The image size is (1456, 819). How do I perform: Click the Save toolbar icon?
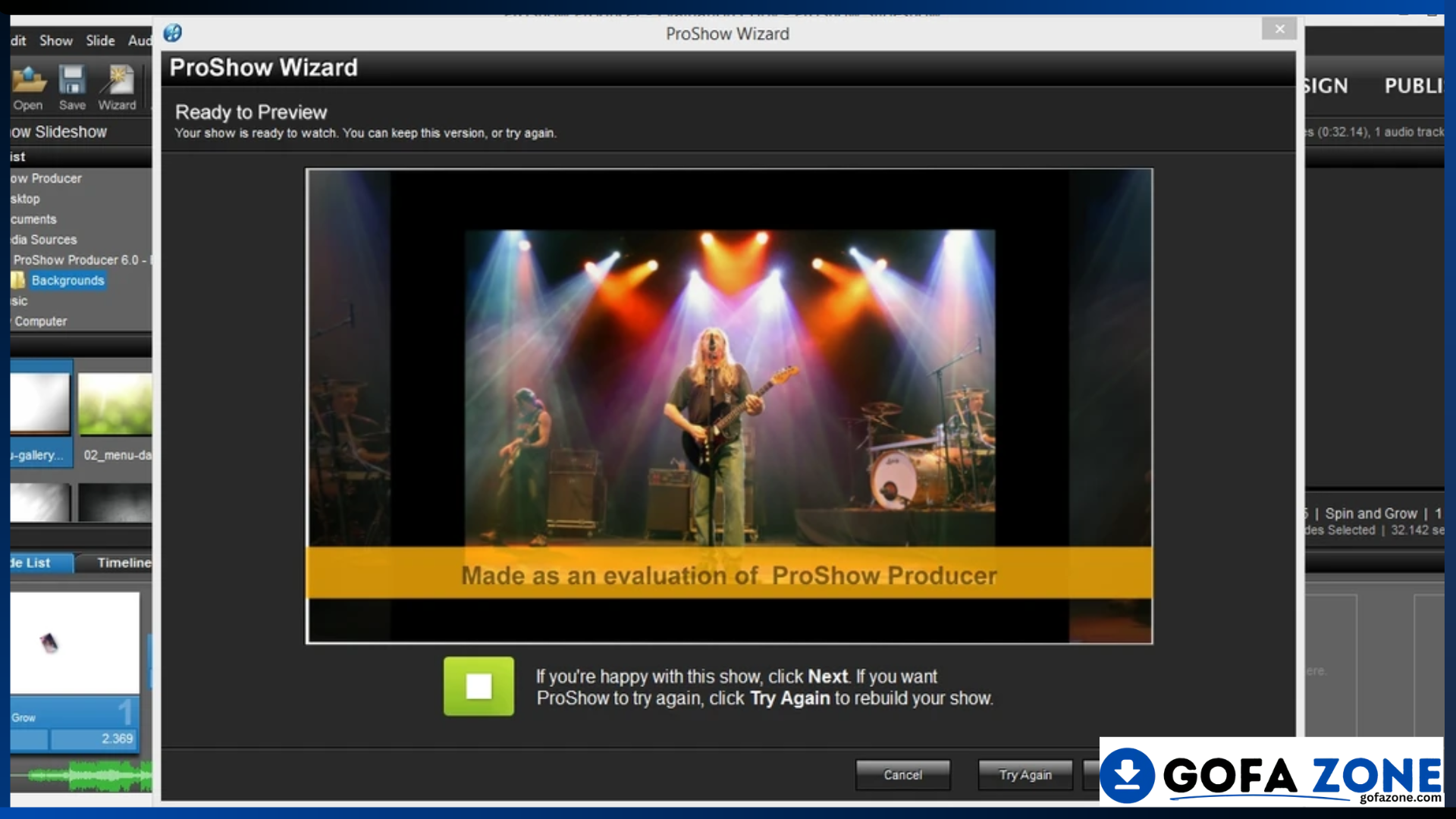(x=72, y=88)
